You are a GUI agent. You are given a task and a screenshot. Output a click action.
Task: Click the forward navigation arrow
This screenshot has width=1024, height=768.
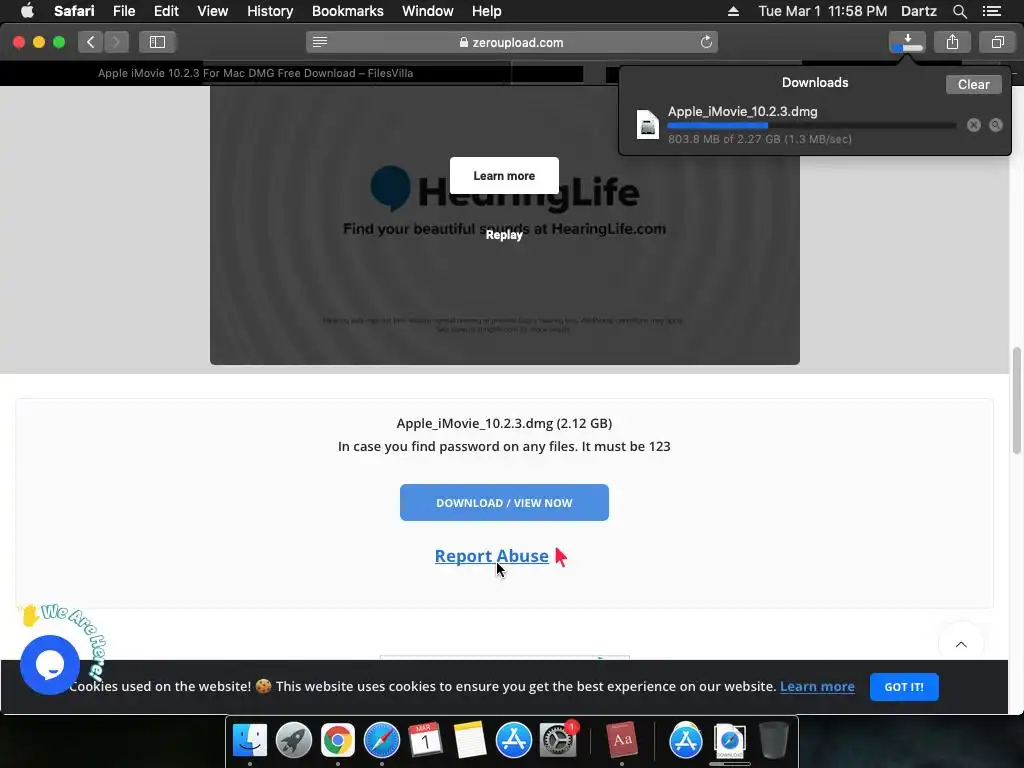pos(116,42)
